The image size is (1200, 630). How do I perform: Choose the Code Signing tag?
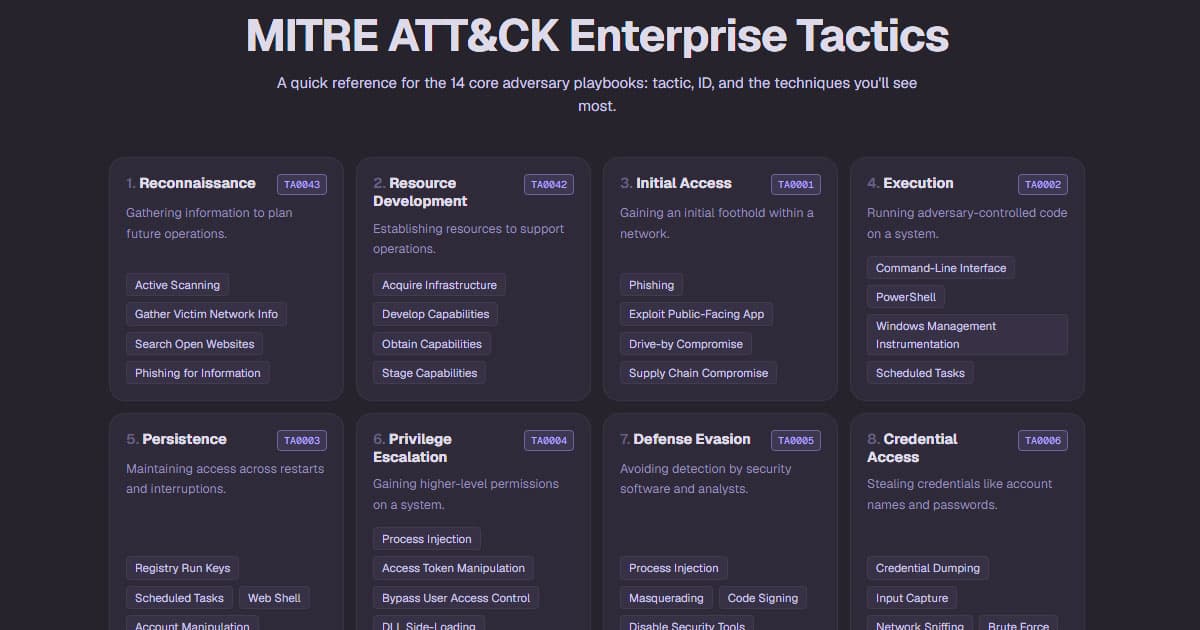point(763,598)
